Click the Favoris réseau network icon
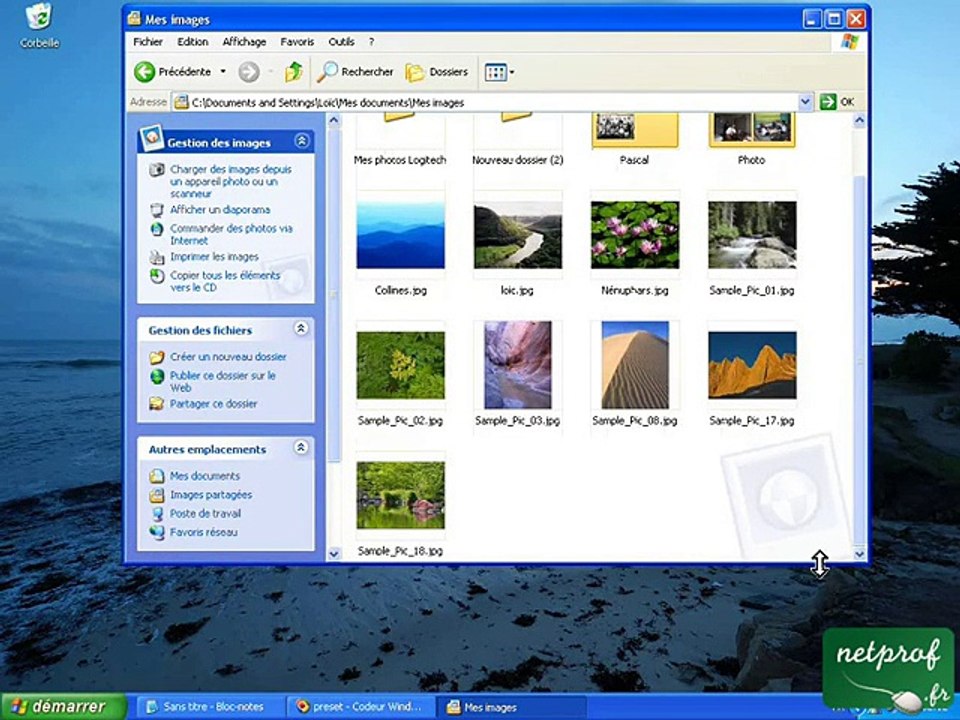This screenshot has width=960, height=720. click(x=157, y=532)
